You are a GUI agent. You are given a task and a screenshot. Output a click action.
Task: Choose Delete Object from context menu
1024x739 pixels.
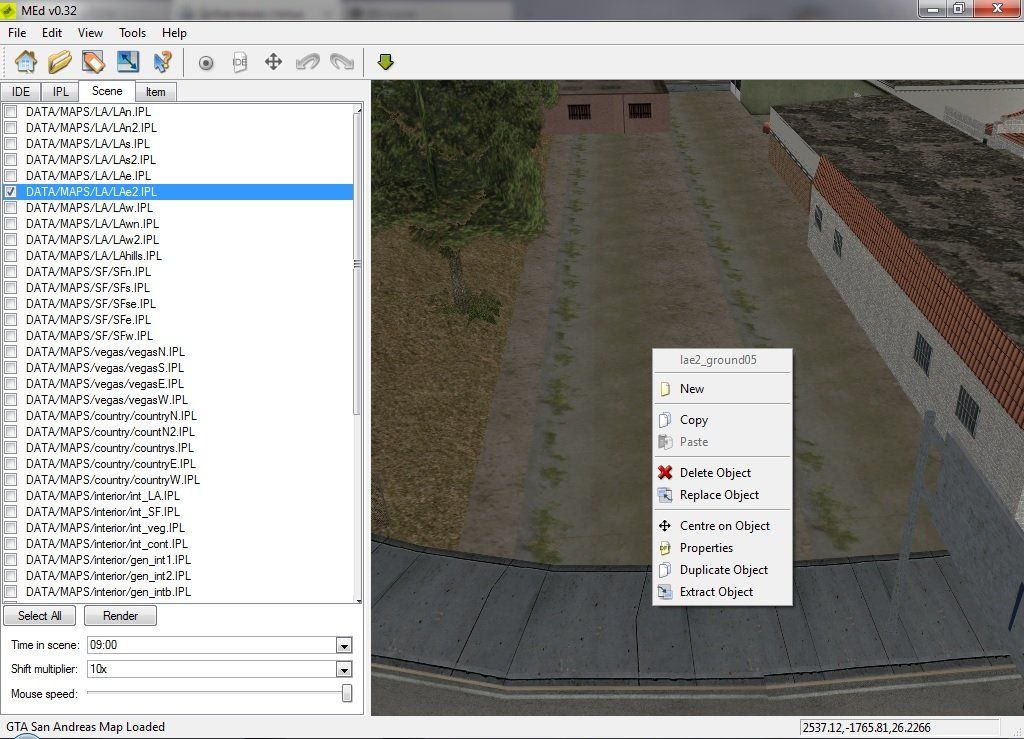tap(722, 472)
